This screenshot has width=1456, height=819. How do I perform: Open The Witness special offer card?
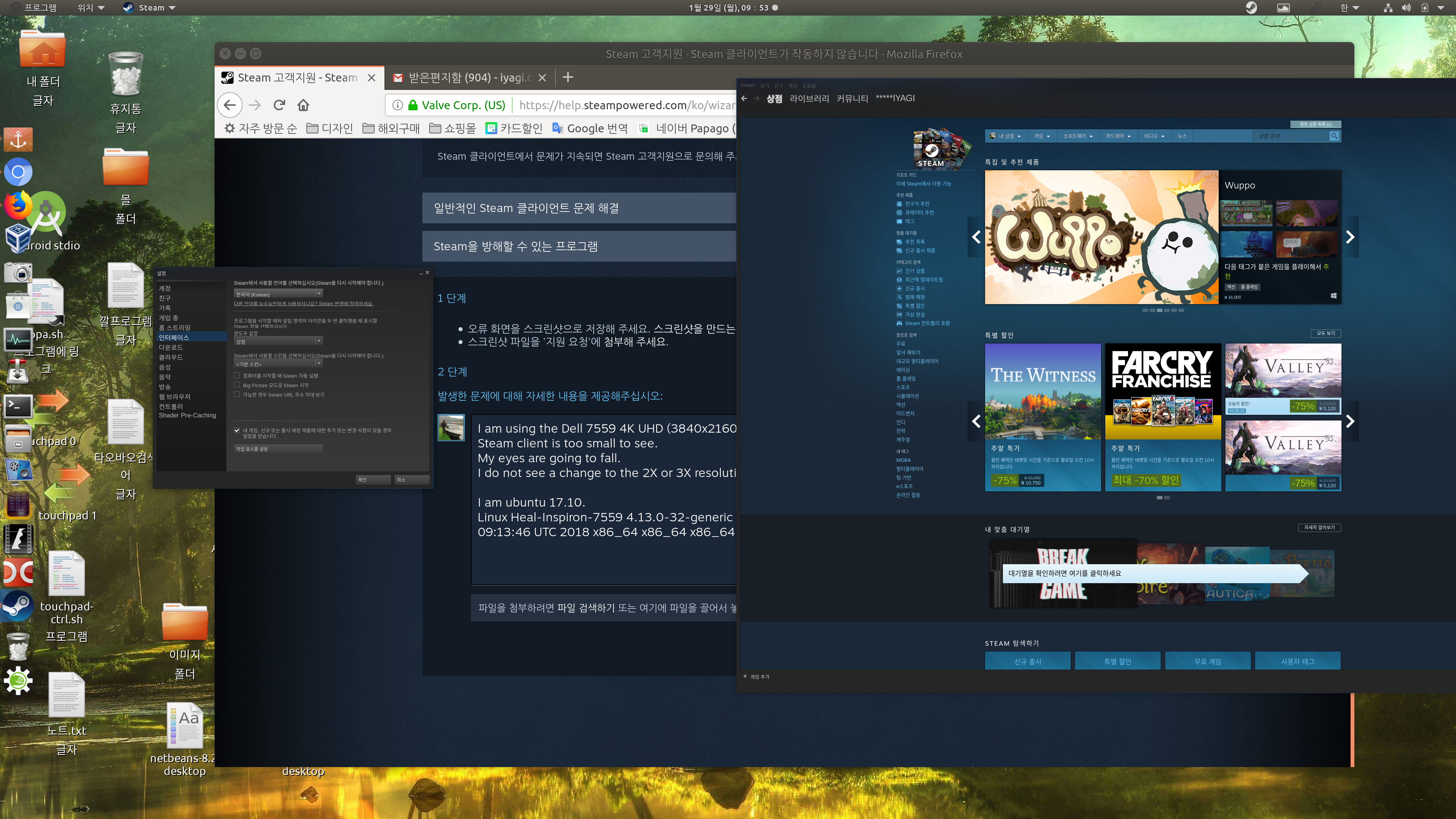1043,418
